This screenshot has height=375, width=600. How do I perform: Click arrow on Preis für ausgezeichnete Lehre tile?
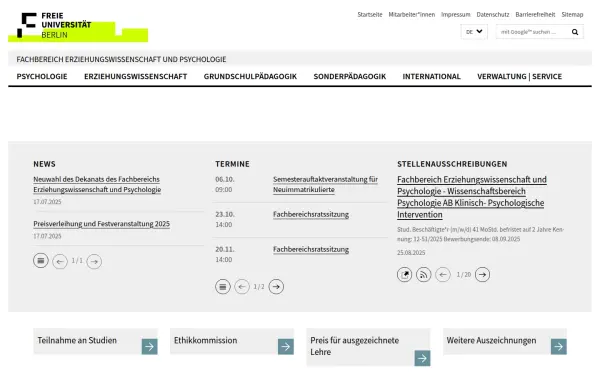click(x=422, y=358)
